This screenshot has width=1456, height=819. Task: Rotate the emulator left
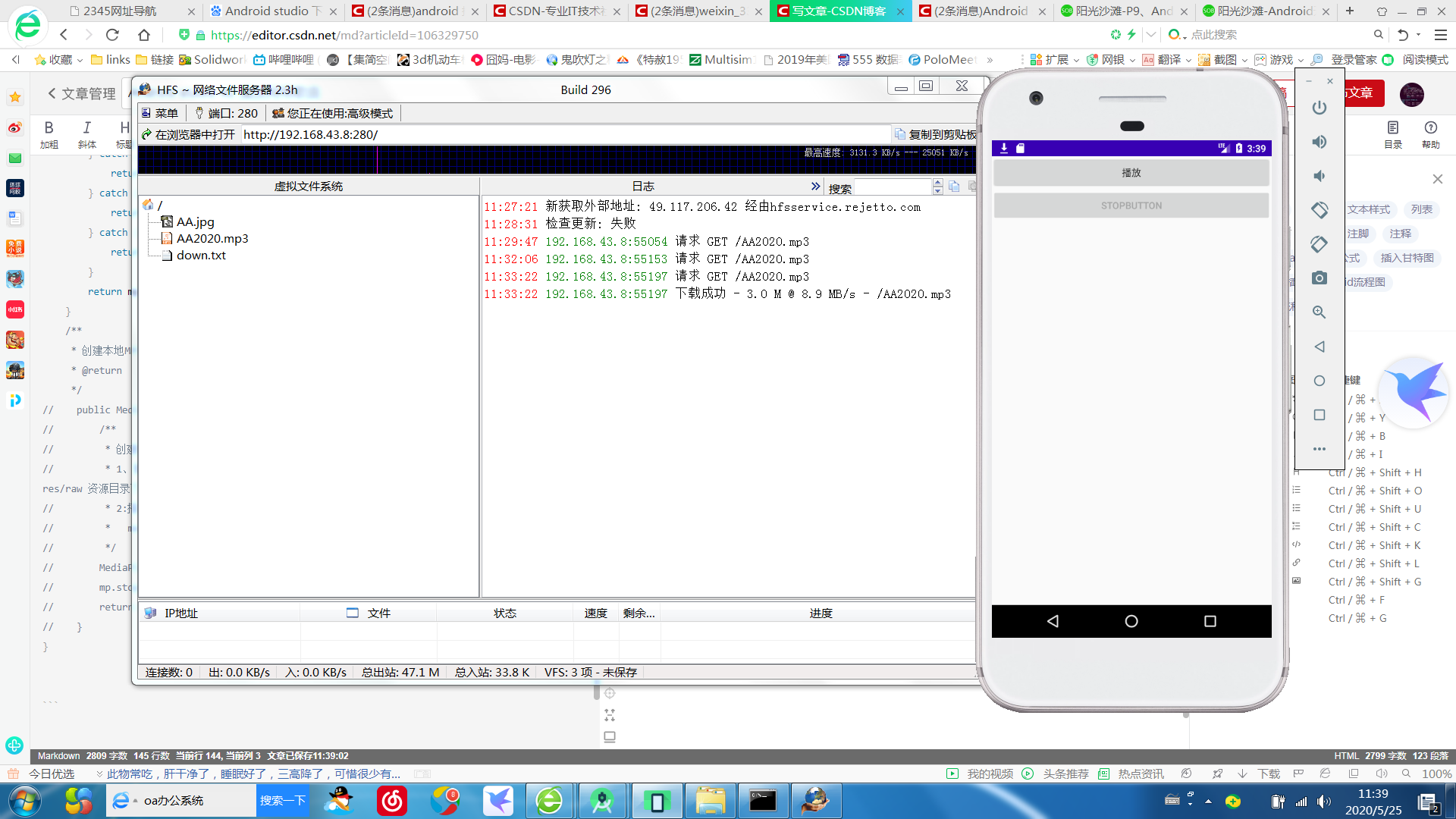[x=1319, y=210]
